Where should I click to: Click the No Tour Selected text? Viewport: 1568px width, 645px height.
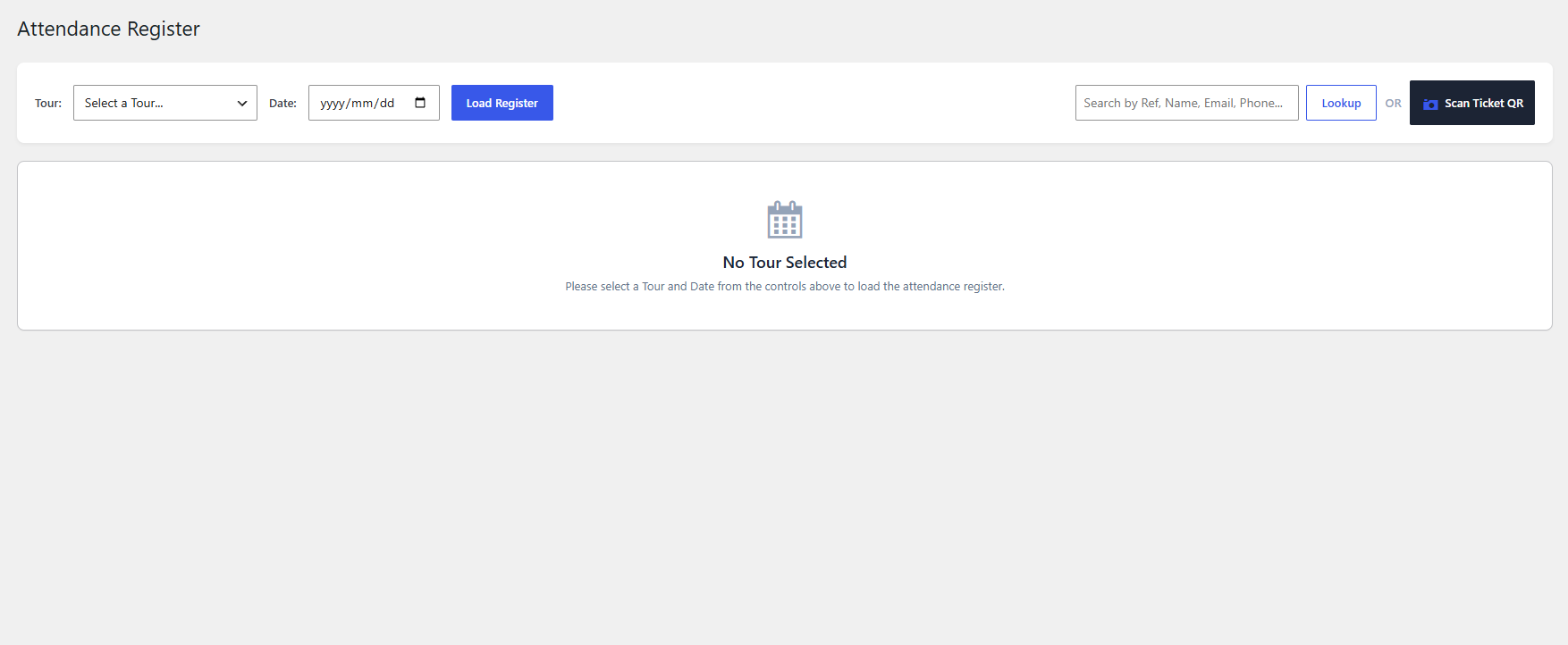pyautogui.click(x=785, y=262)
